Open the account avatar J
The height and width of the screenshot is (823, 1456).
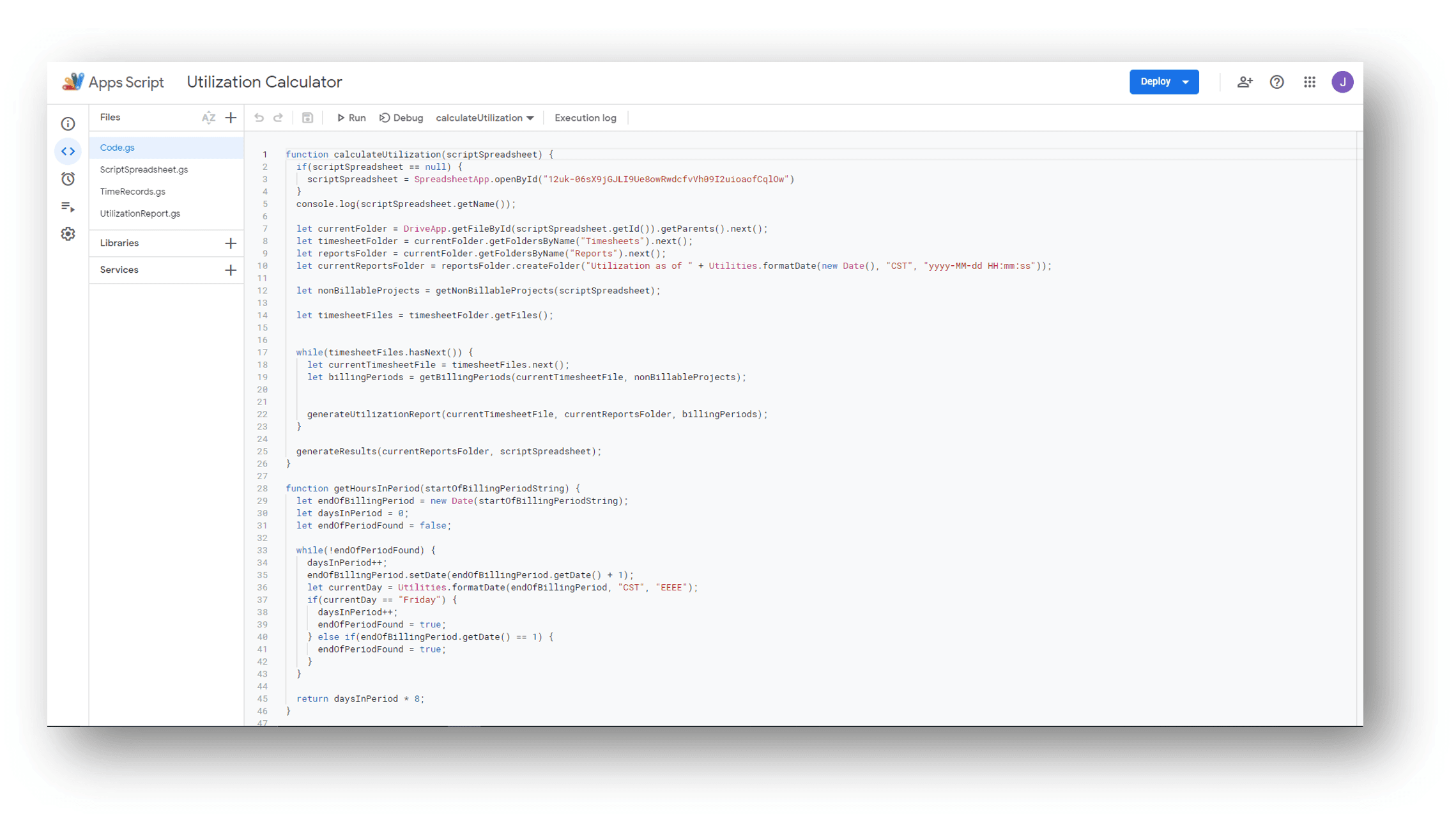click(x=1342, y=82)
